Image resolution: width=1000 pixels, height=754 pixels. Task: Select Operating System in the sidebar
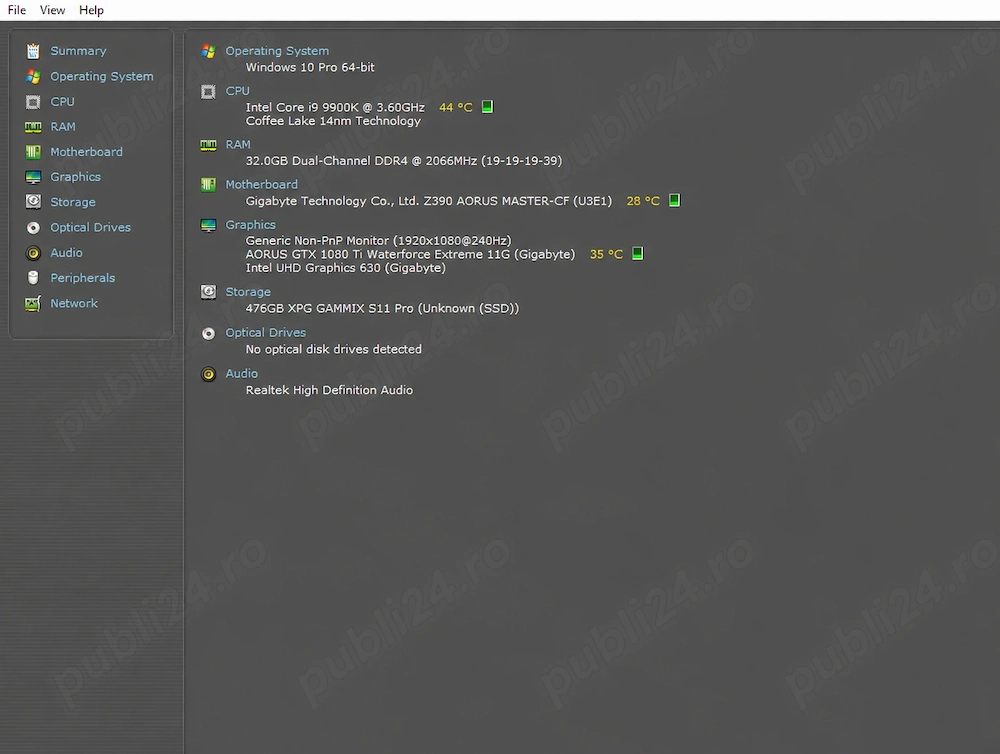[x=102, y=77]
